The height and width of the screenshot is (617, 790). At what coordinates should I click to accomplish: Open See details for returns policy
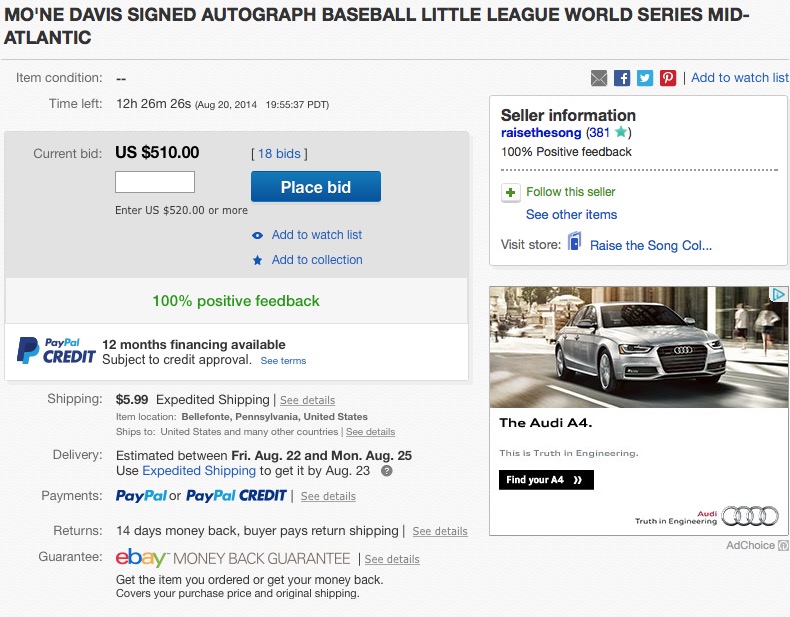[440, 531]
